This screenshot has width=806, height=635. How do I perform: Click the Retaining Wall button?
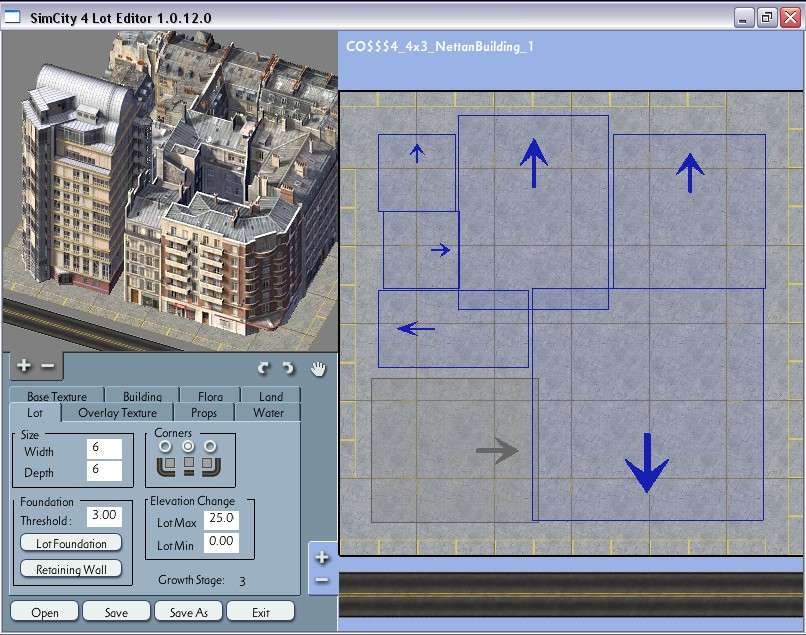(71, 569)
